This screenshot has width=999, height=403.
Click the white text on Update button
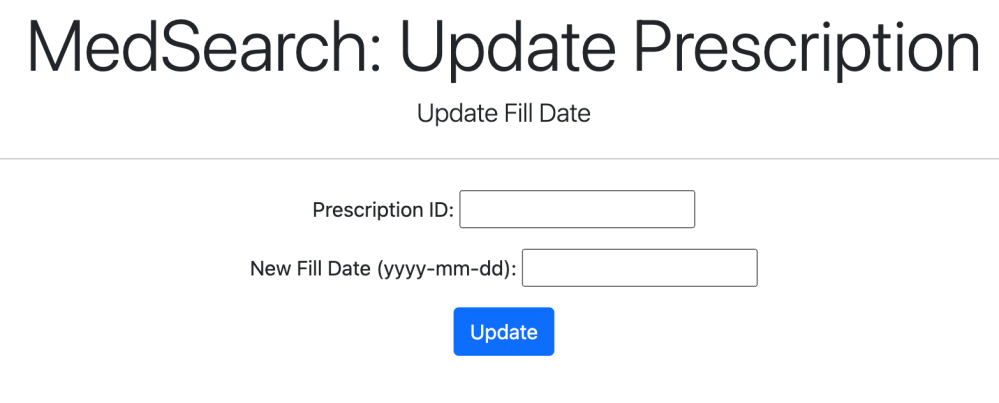pos(504,332)
